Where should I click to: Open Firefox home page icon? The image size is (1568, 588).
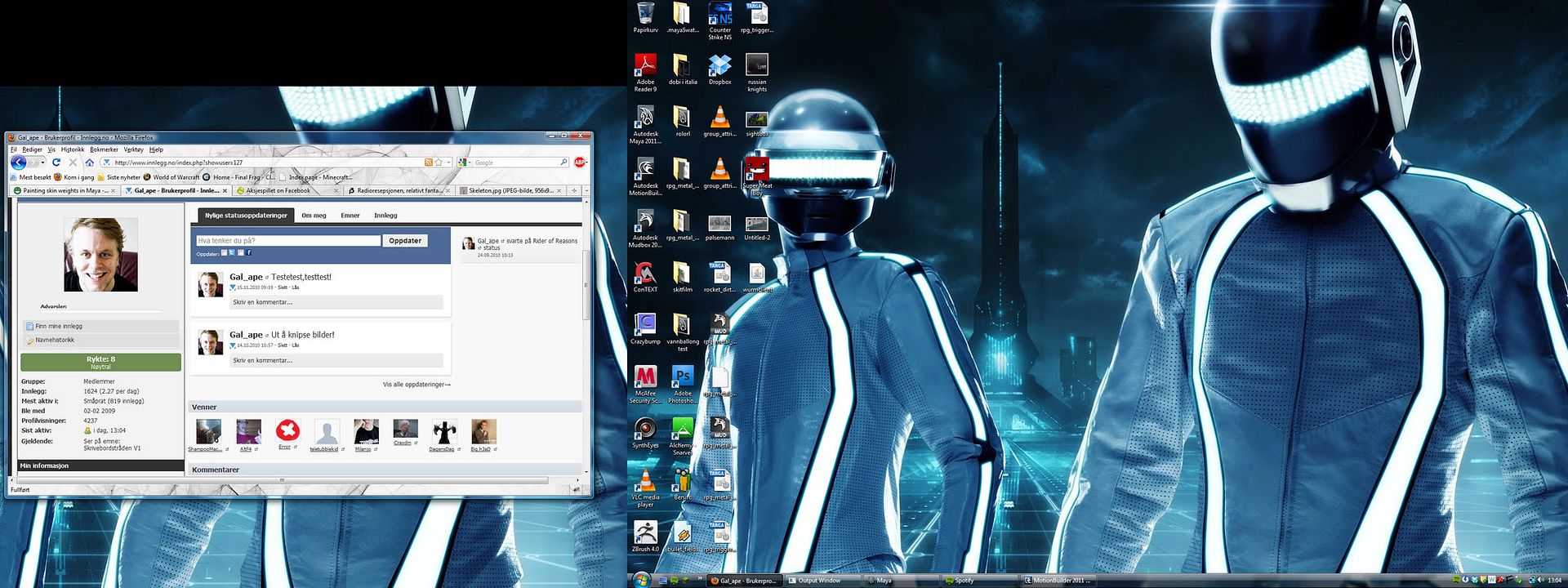click(90, 163)
